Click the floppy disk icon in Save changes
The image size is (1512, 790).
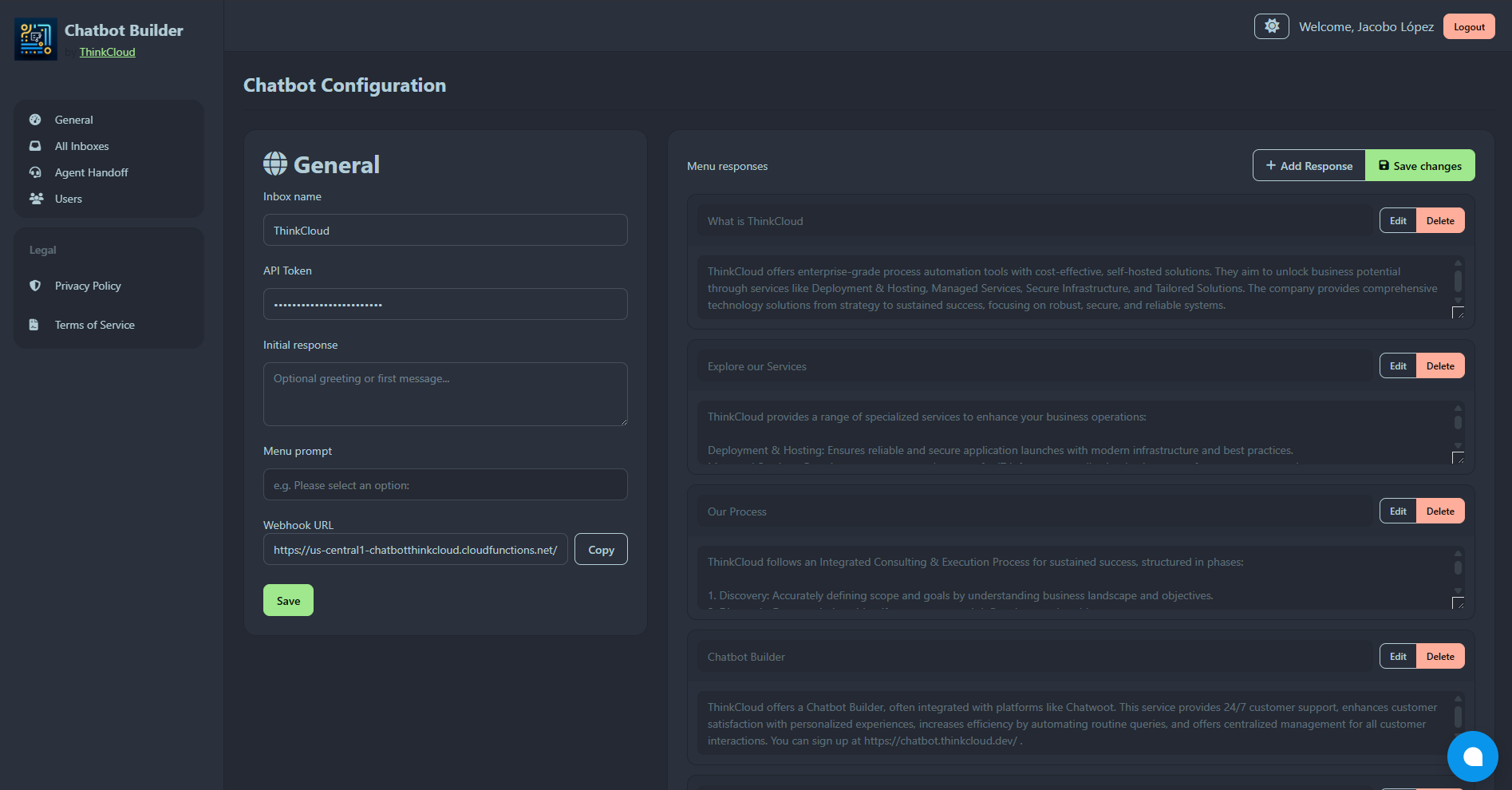tap(1384, 165)
